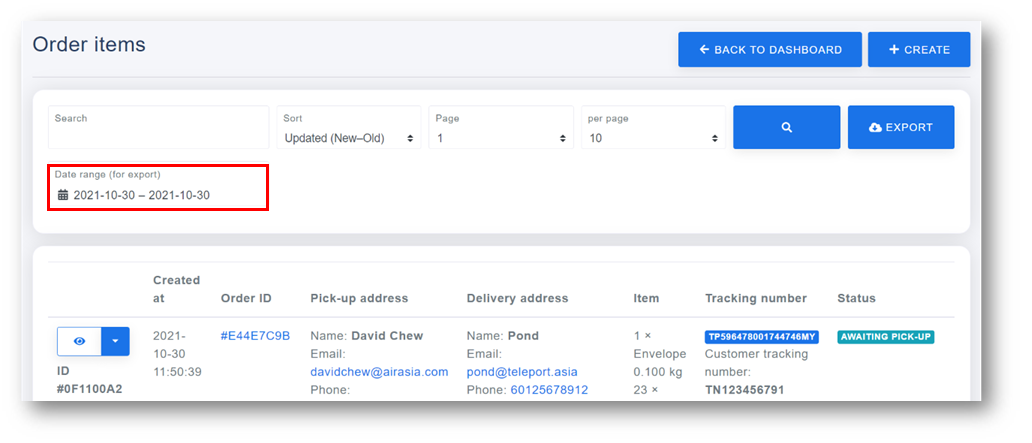Click the eye view icon for order
This screenshot has width=1032, height=443.
(x=80, y=341)
